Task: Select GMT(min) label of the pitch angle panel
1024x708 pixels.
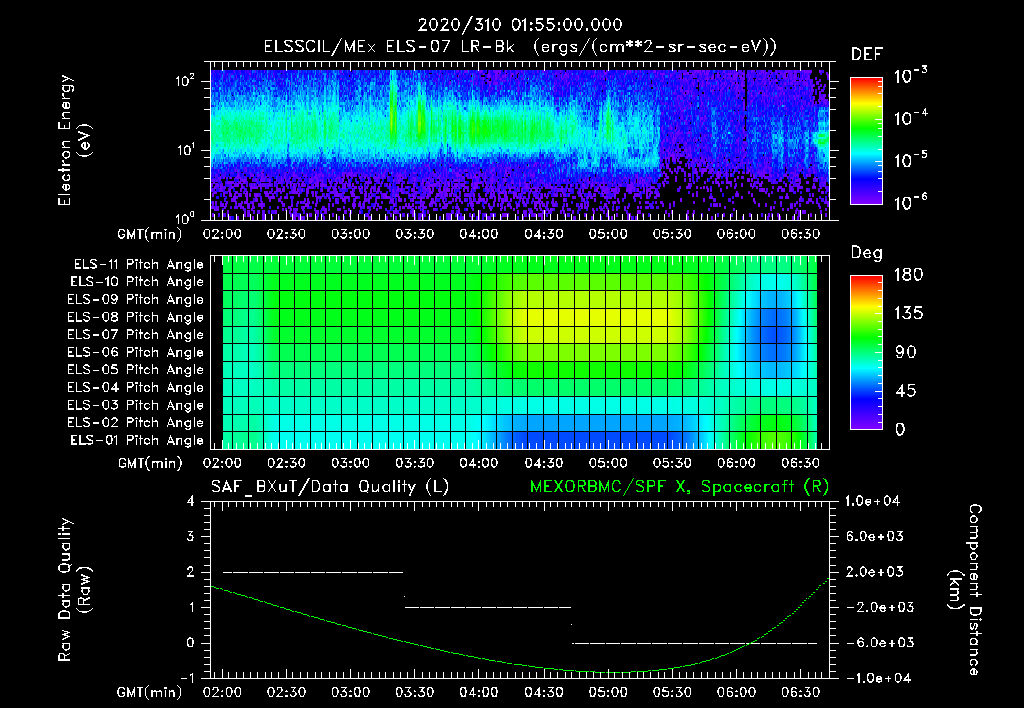Action: (150, 464)
